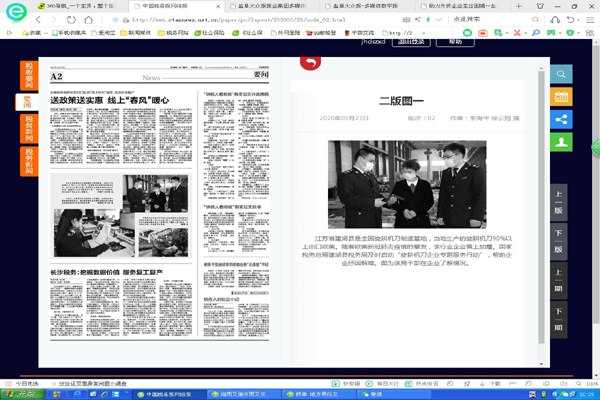Click the Windows Start button
The height and width of the screenshot is (400, 600).
[x=10, y=393]
